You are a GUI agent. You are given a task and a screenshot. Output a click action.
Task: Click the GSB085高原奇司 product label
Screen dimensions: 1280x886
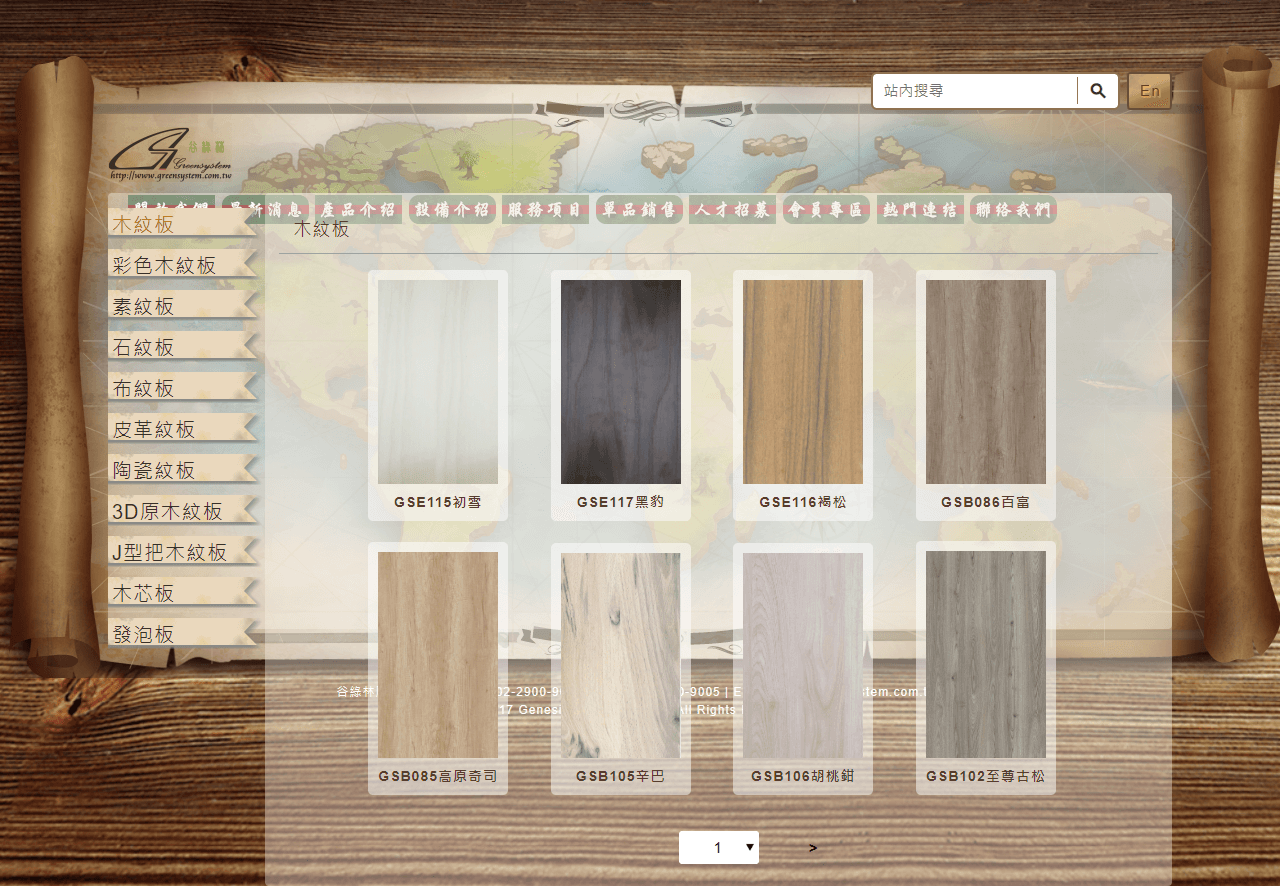438,776
